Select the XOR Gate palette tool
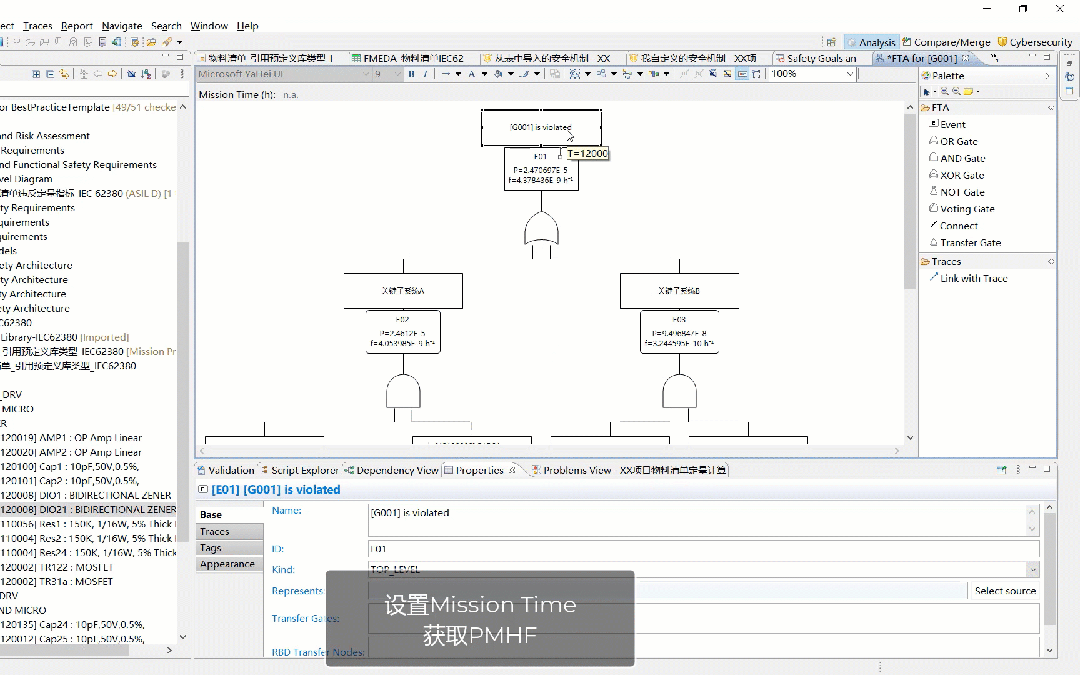The image size is (1080, 675). coord(957,175)
